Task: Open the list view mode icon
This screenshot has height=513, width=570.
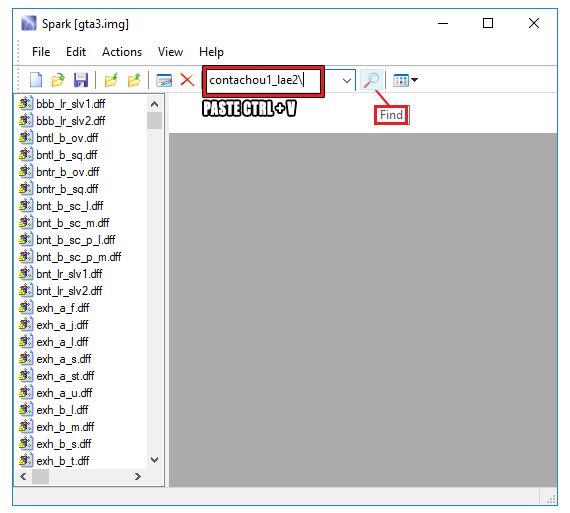Action: pyautogui.click(x=401, y=80)
